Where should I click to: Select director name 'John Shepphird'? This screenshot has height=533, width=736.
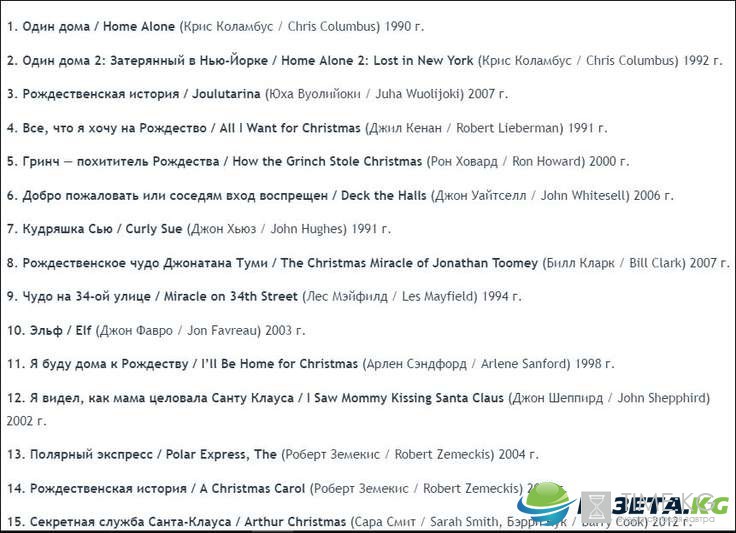(661, 398)
